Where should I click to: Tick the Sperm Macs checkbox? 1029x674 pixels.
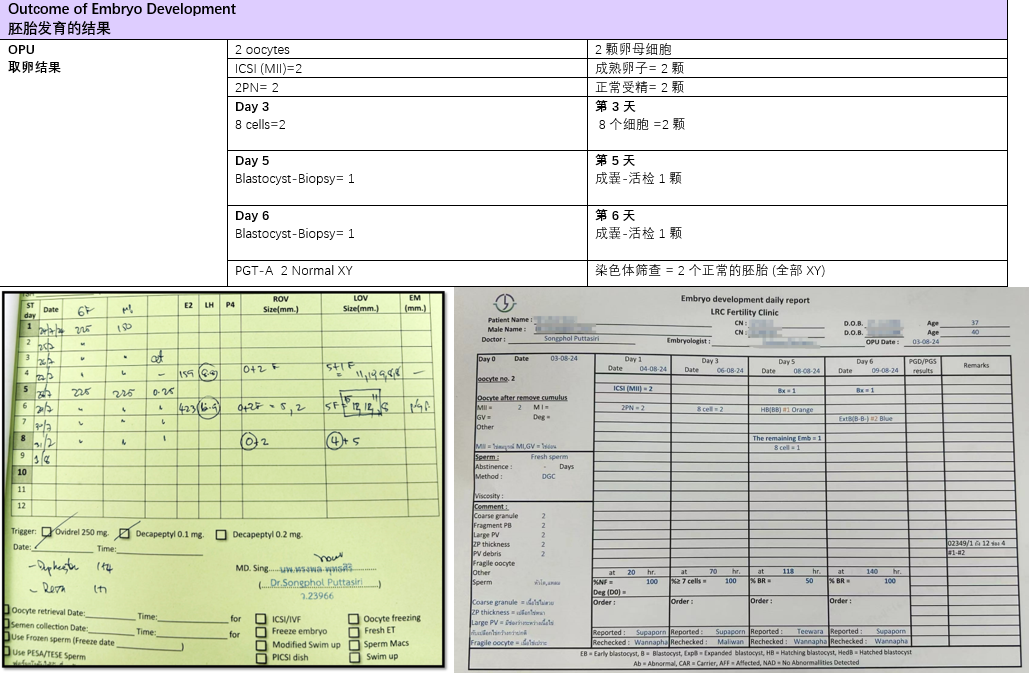(x=354, y=644)
